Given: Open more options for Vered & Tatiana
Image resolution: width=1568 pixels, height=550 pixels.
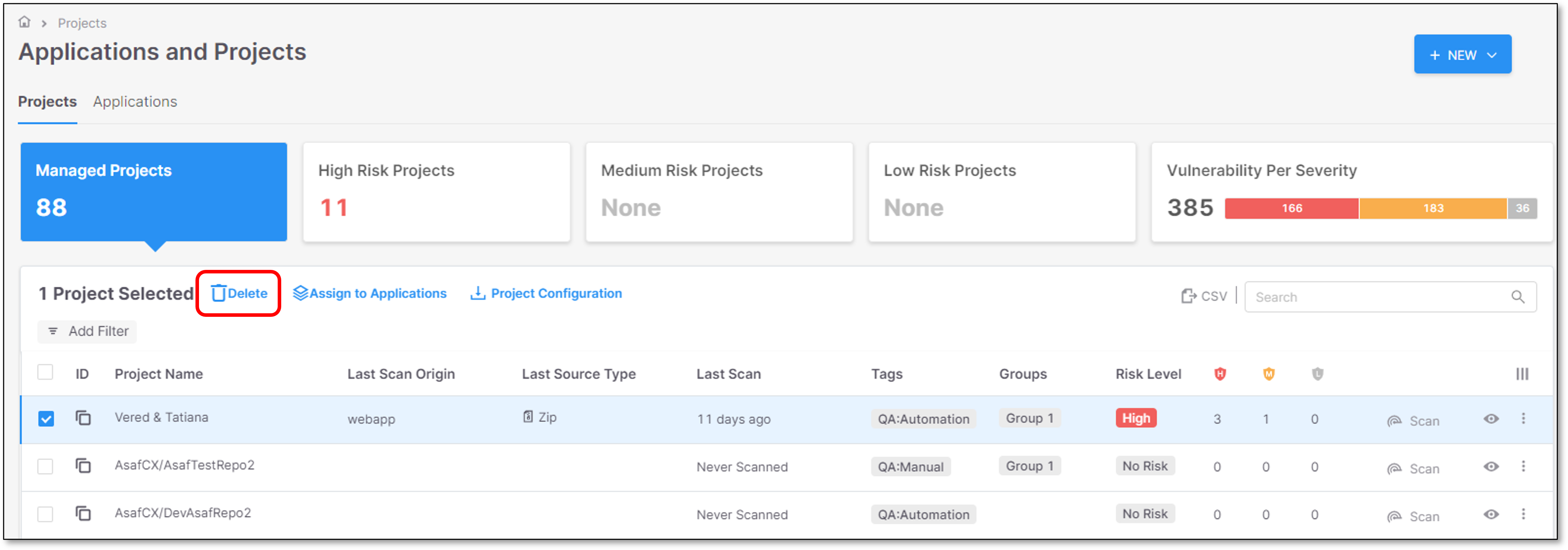Looking at the screenshot, I should click(1523, 418).
